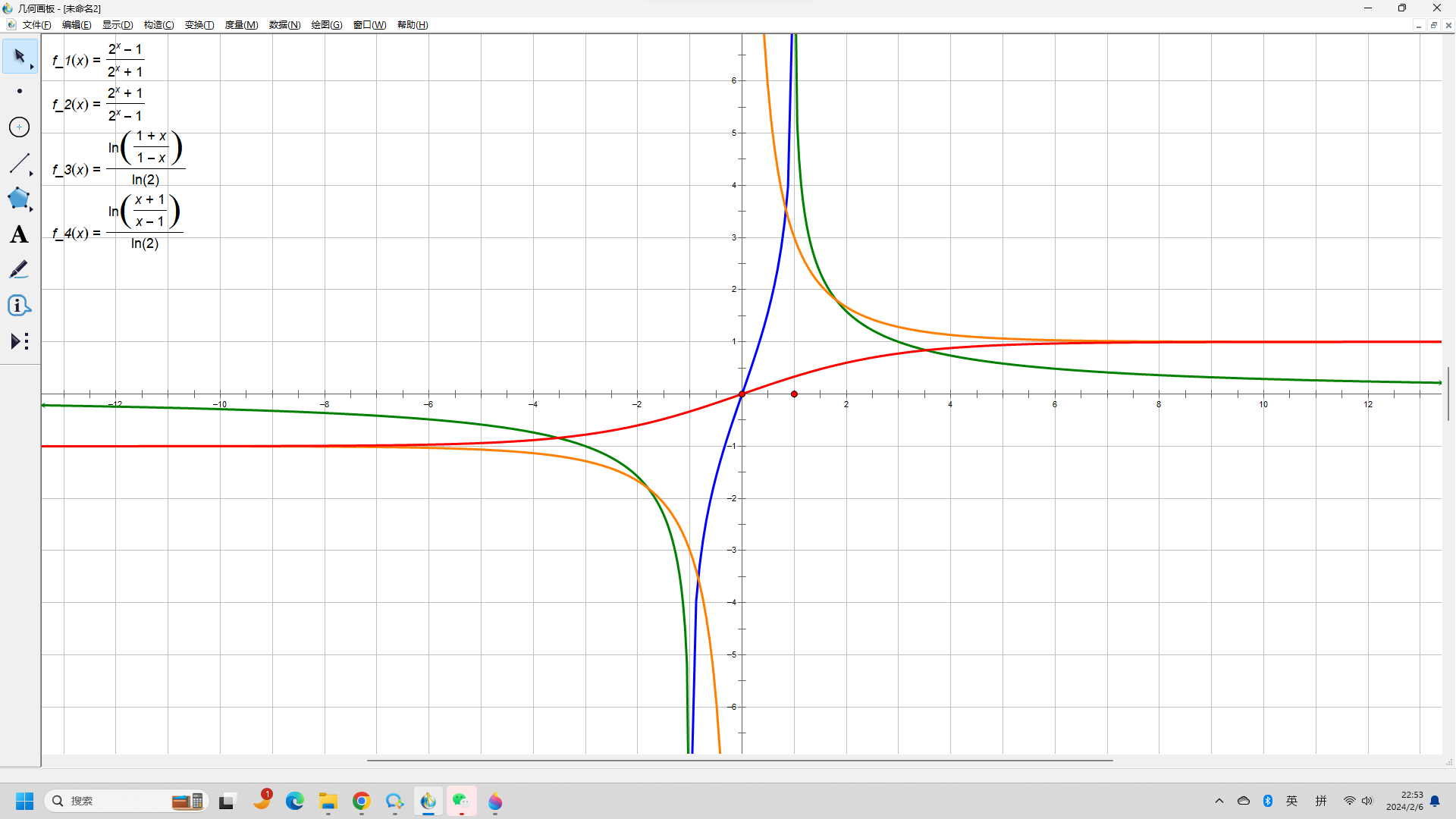Open the 度量(M) menu
Screen dimensions: 1456x819
pyautogui.click(x=241, y=25)
